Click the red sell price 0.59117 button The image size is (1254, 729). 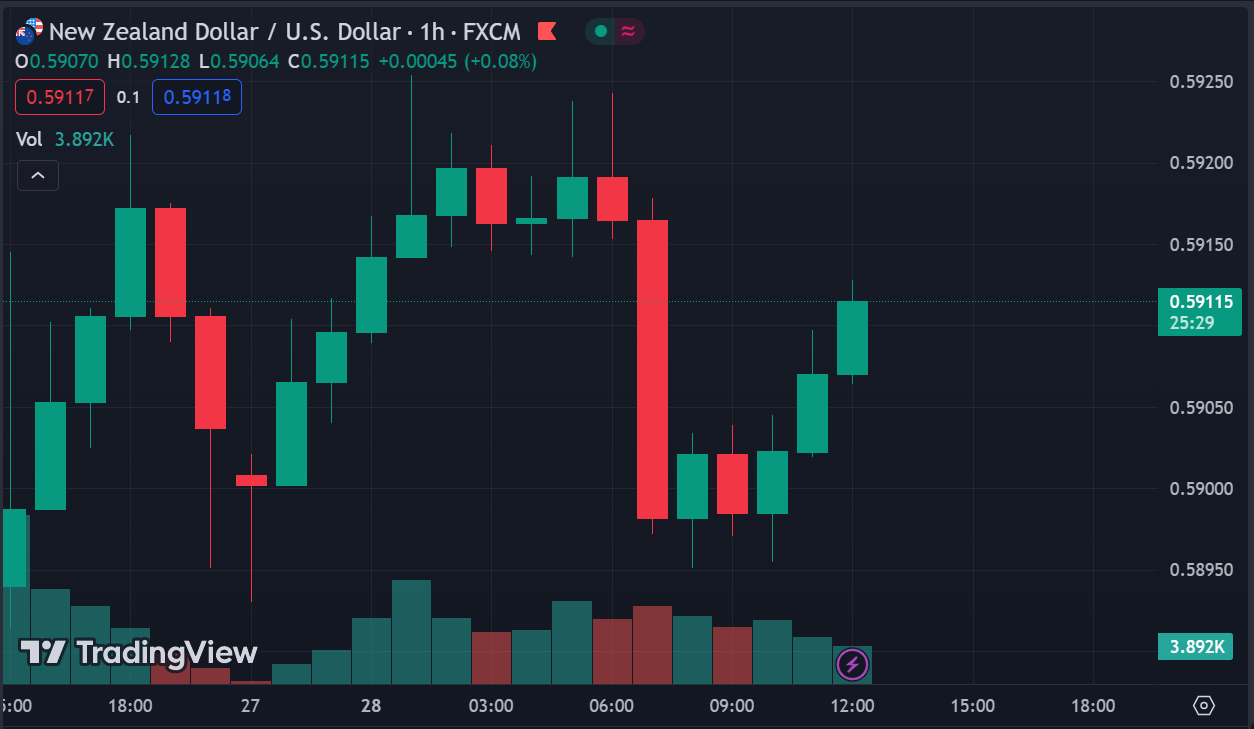(x=60, y=97)
